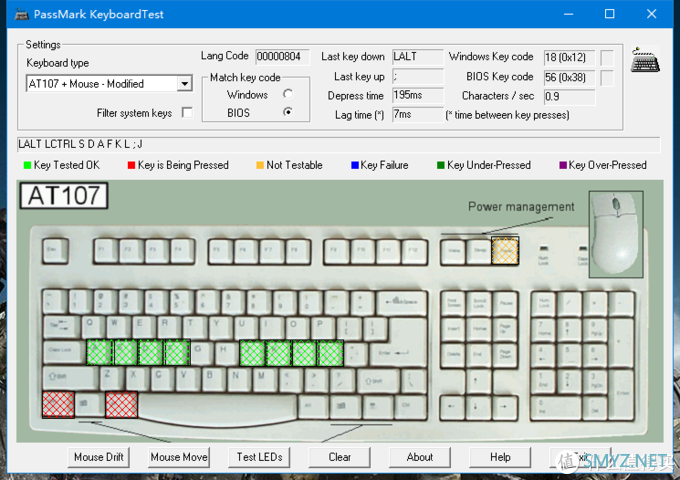Select the BIOS match key code radio
Viewport: 680px width, 480px height.
coord(288,112)
